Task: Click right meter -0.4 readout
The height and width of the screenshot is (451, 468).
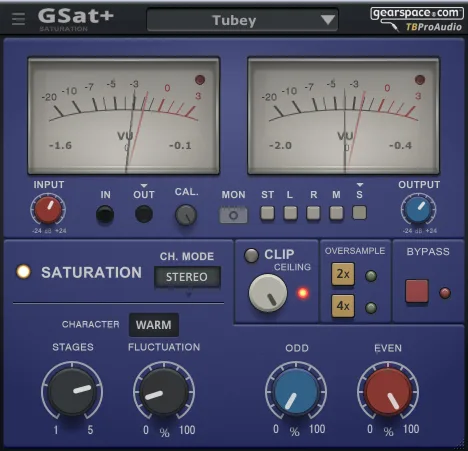Action: [400, 146]
